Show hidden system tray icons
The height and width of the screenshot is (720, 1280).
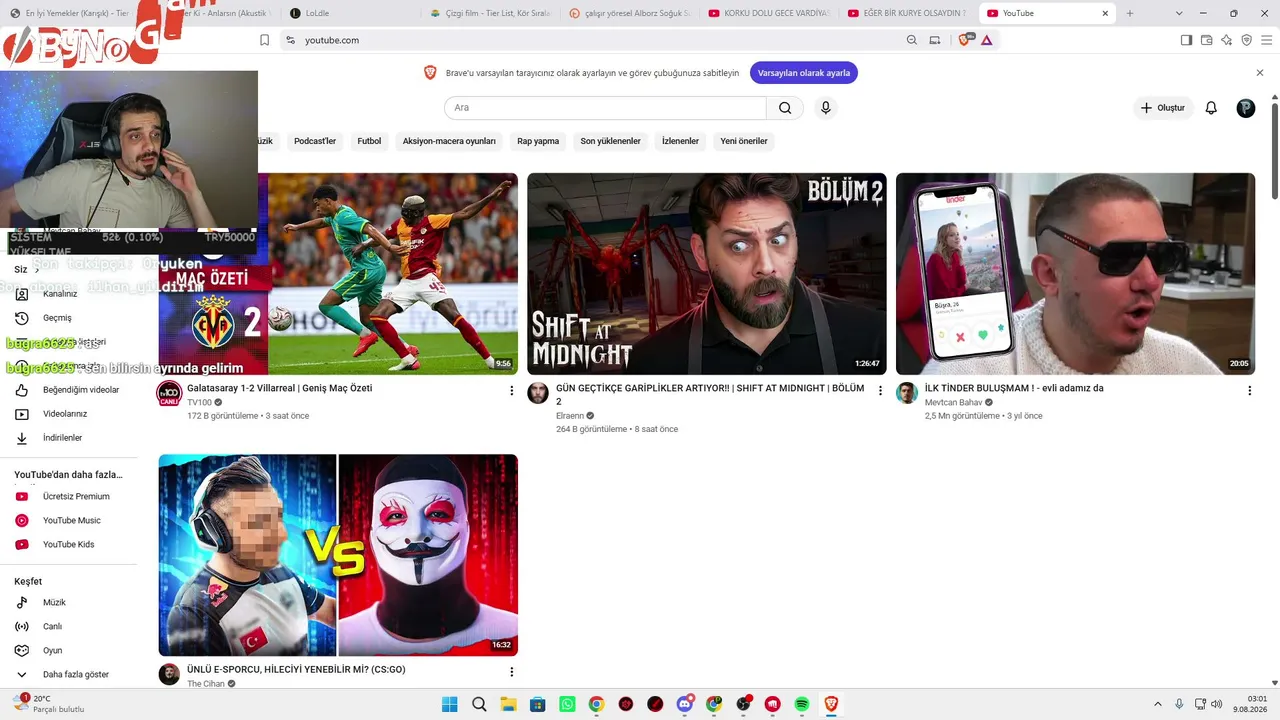[1158, 704]
